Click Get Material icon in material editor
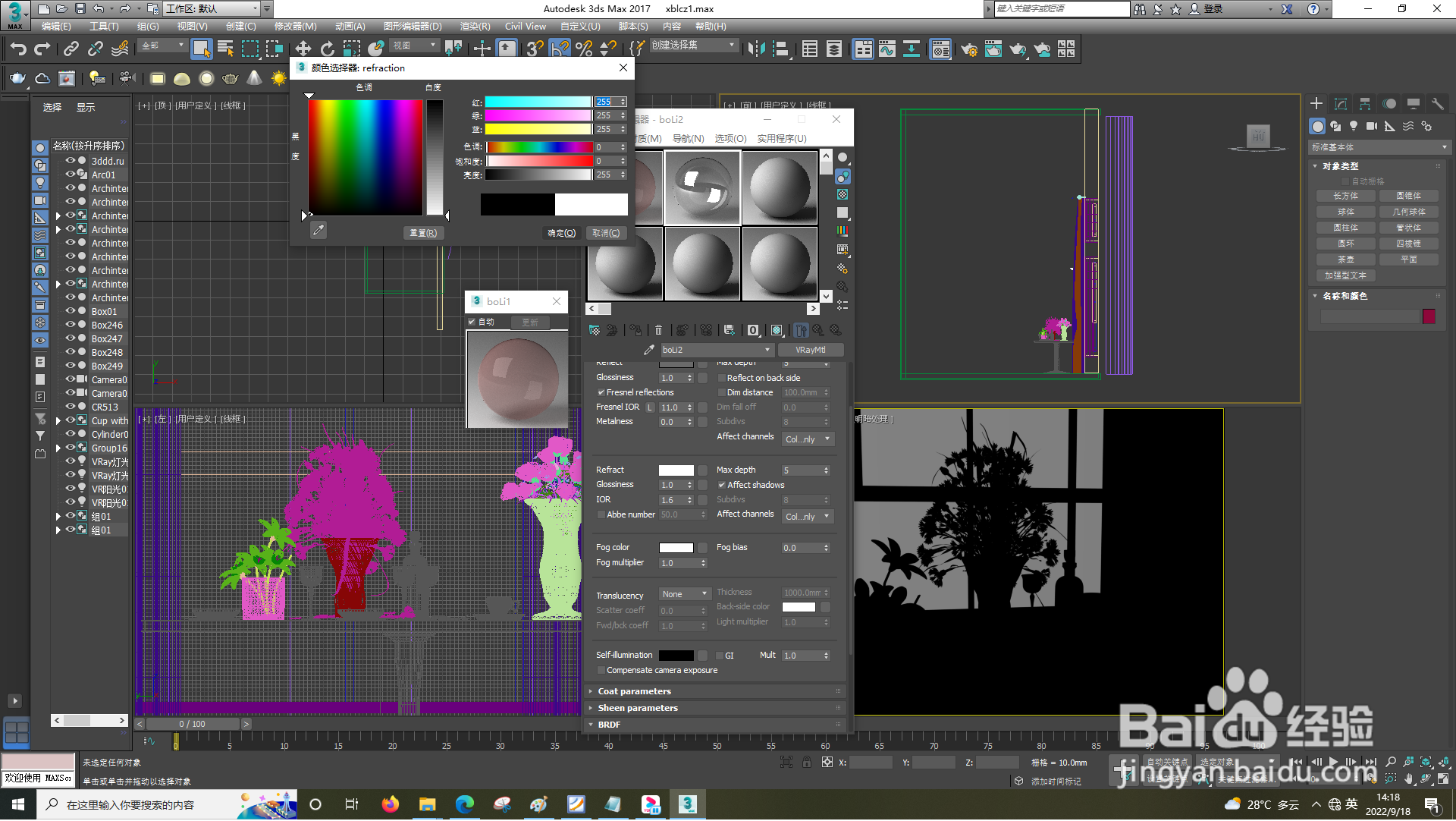 [595, 330]
